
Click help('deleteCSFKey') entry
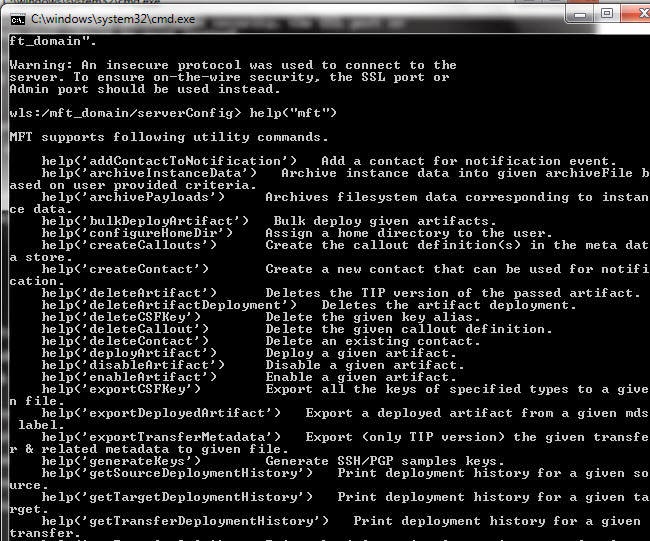(x=121, y=317)
